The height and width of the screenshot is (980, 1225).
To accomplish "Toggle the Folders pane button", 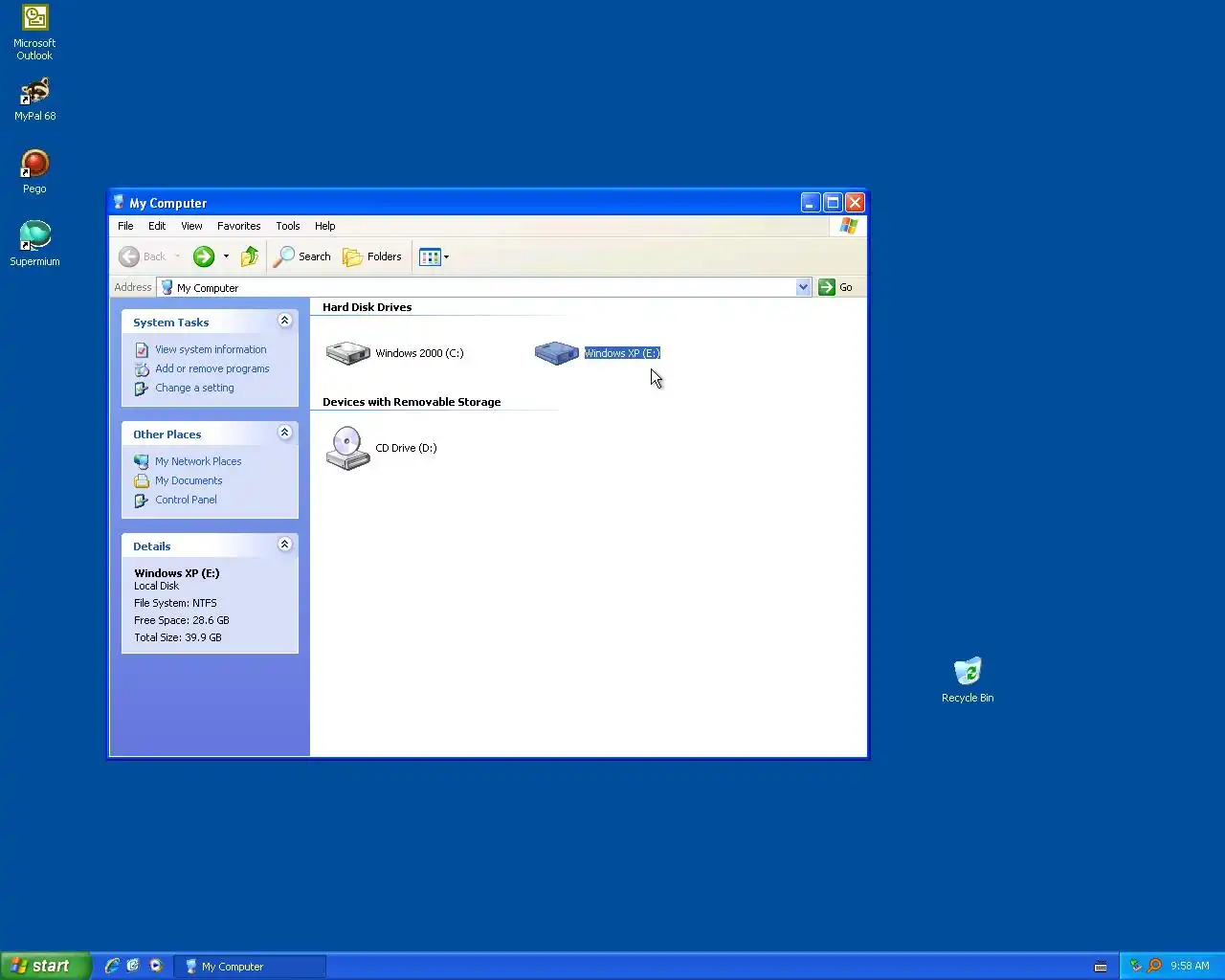I will tap(372, 256).
